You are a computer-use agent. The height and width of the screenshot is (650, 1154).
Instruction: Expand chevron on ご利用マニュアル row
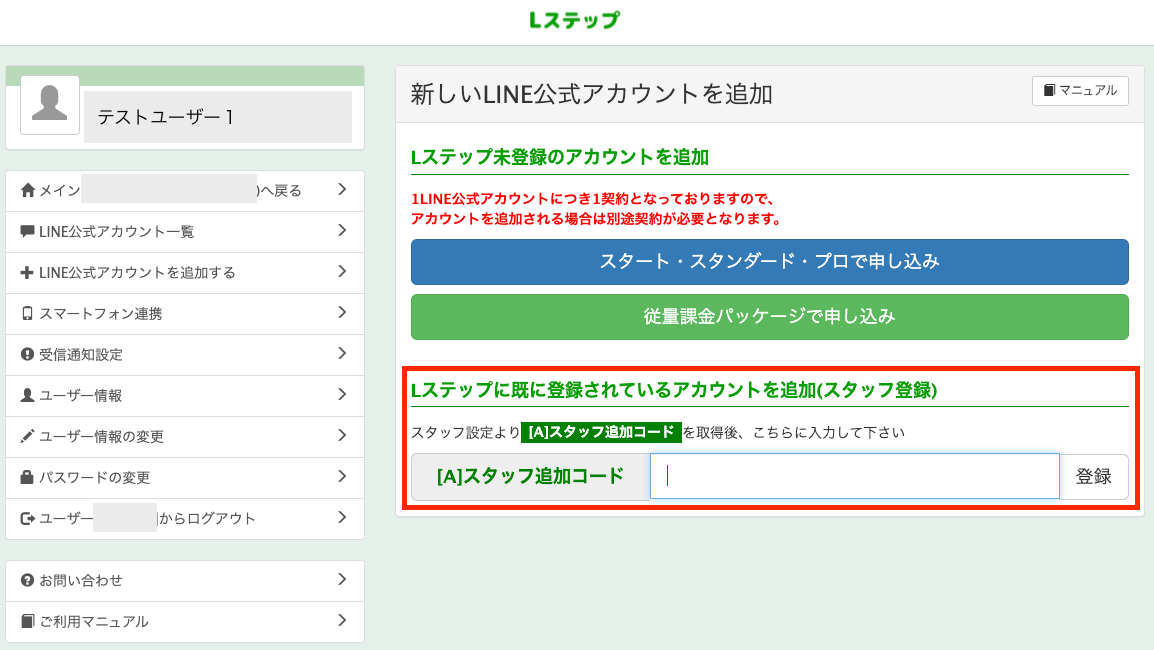[342, 621]
